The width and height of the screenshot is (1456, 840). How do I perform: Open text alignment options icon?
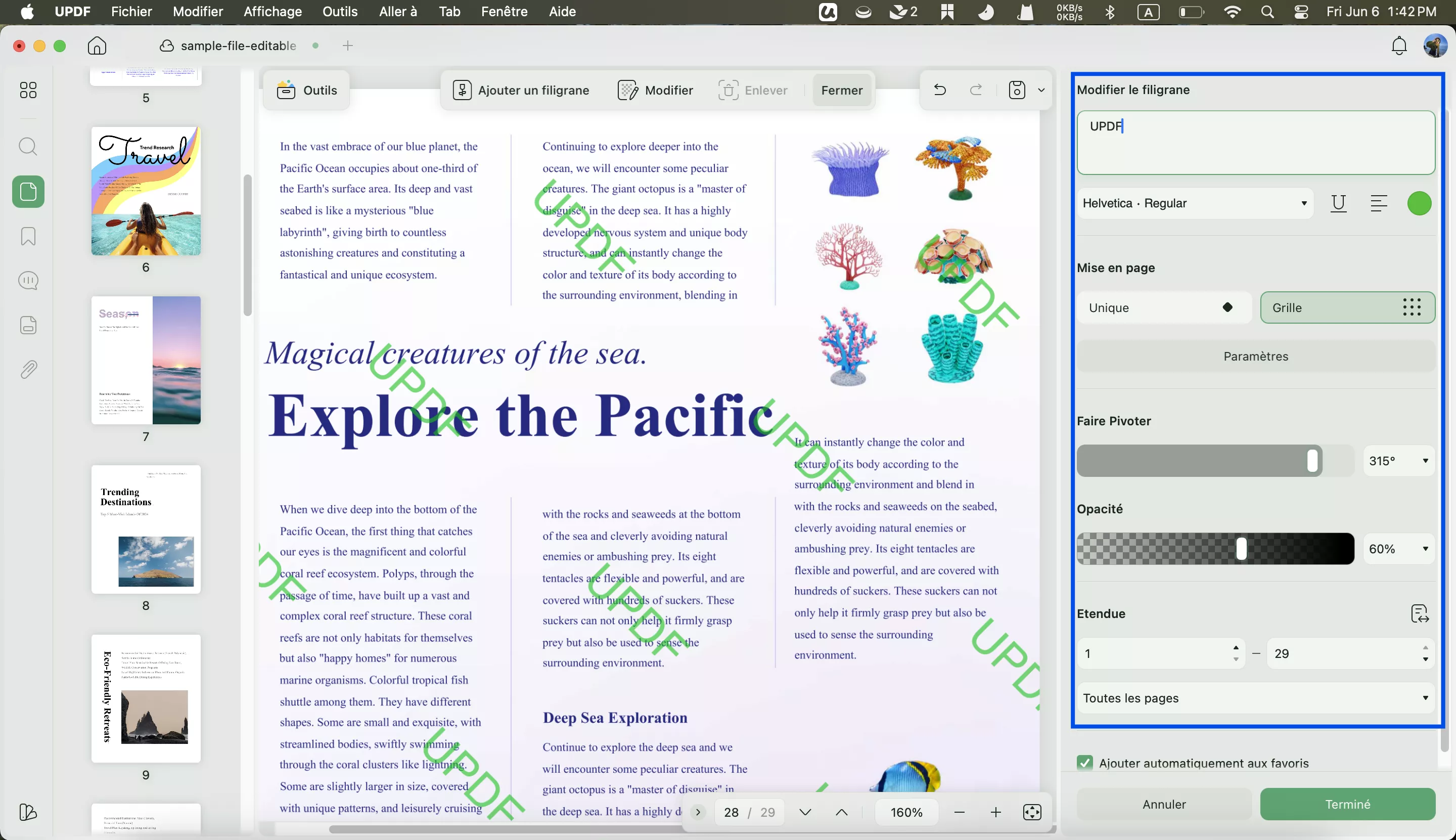[x=1379, y=204]
